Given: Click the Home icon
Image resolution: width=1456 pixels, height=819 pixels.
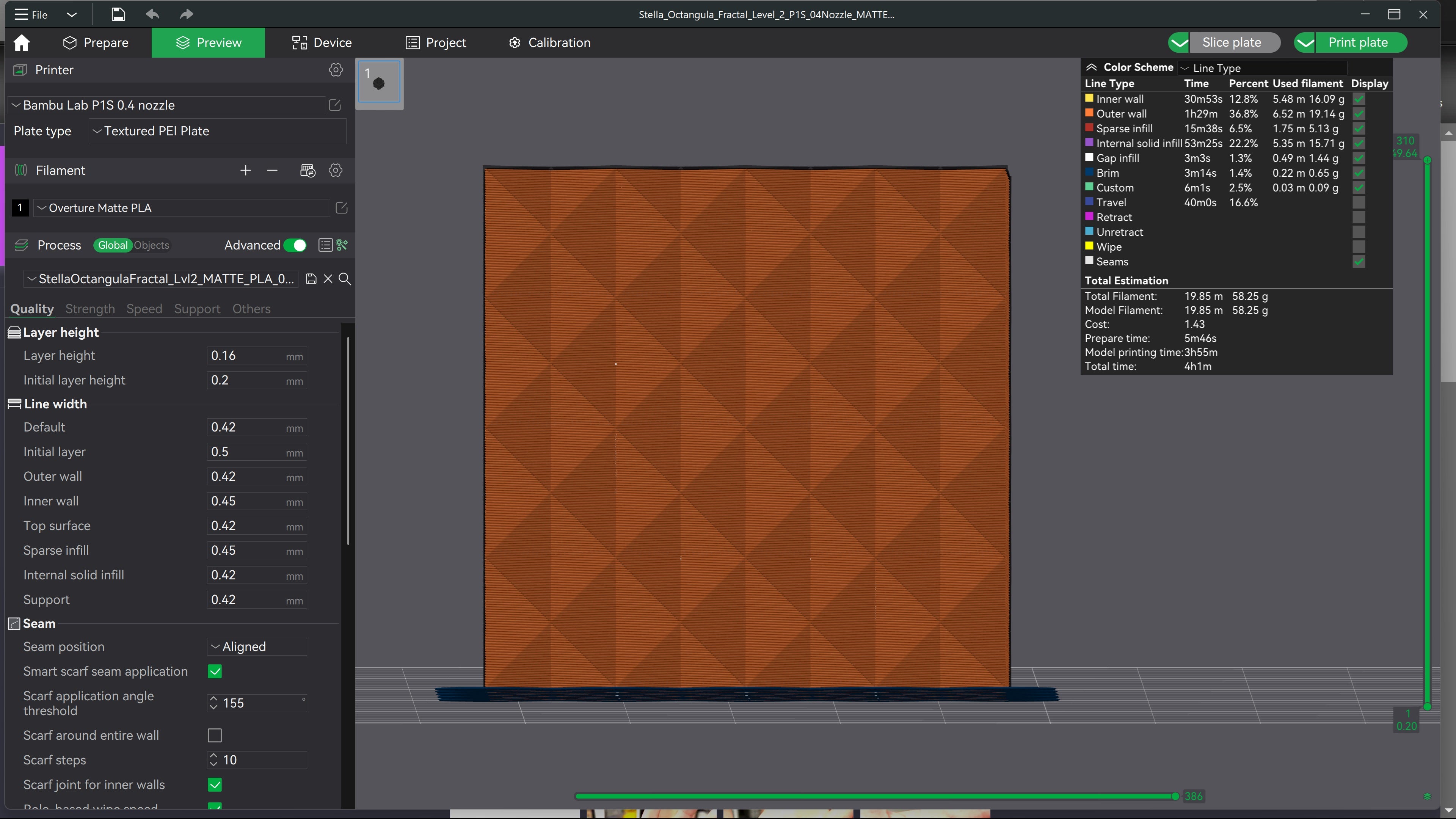Looking at the screenshot, I should tap(22, 42).
